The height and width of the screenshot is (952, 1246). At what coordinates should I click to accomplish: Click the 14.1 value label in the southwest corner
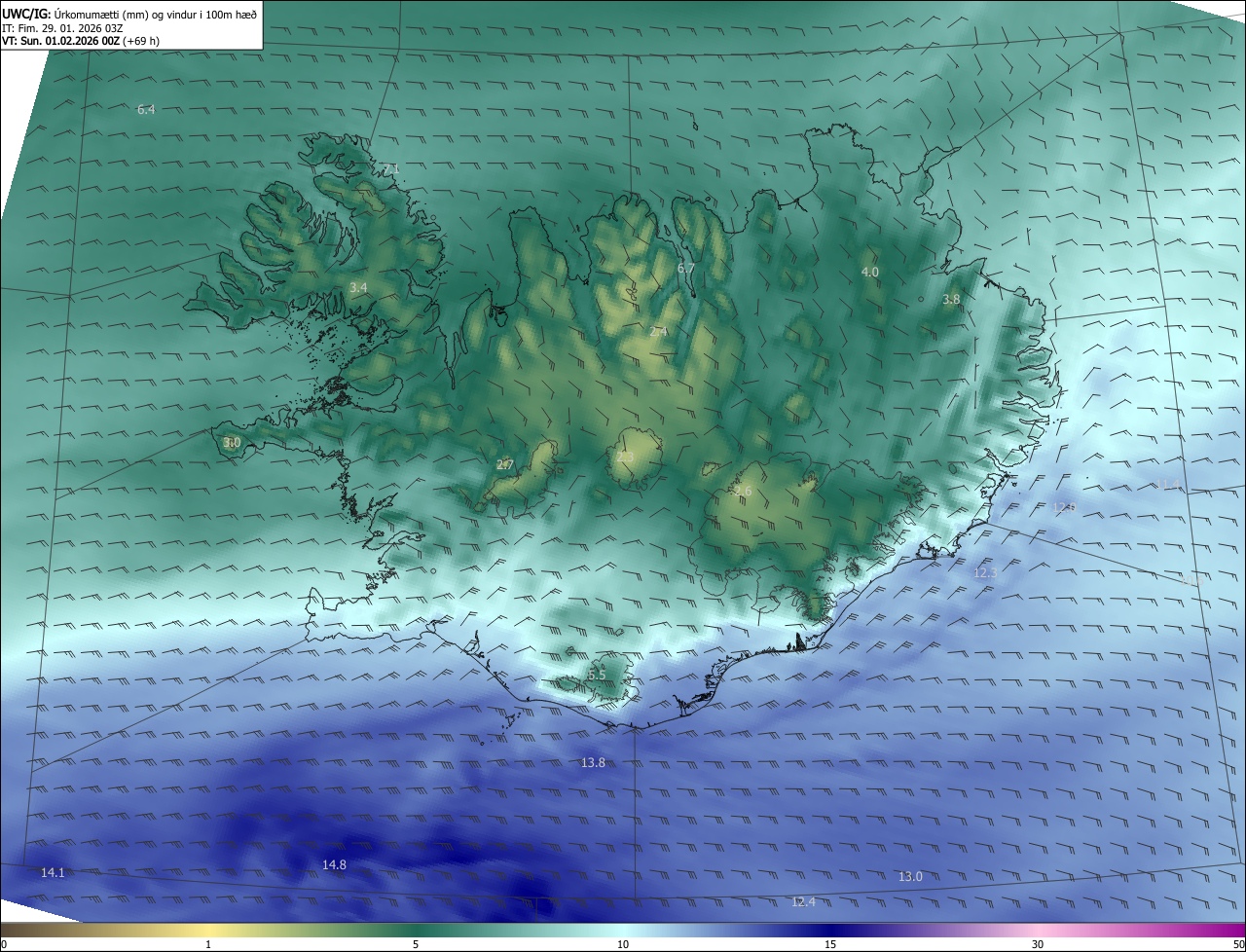(x=53, y=873)
